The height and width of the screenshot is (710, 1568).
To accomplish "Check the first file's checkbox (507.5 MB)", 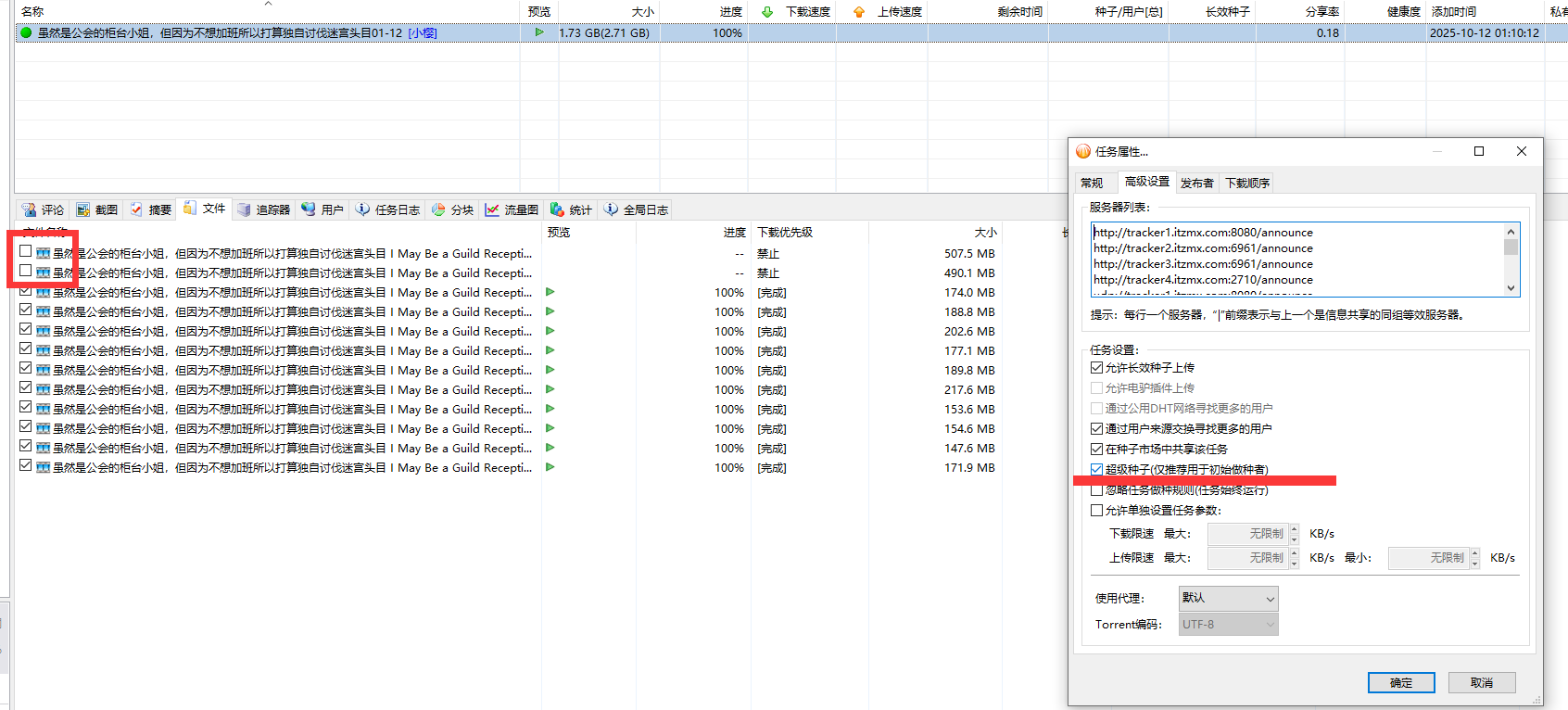I will [x=26, y=252].
